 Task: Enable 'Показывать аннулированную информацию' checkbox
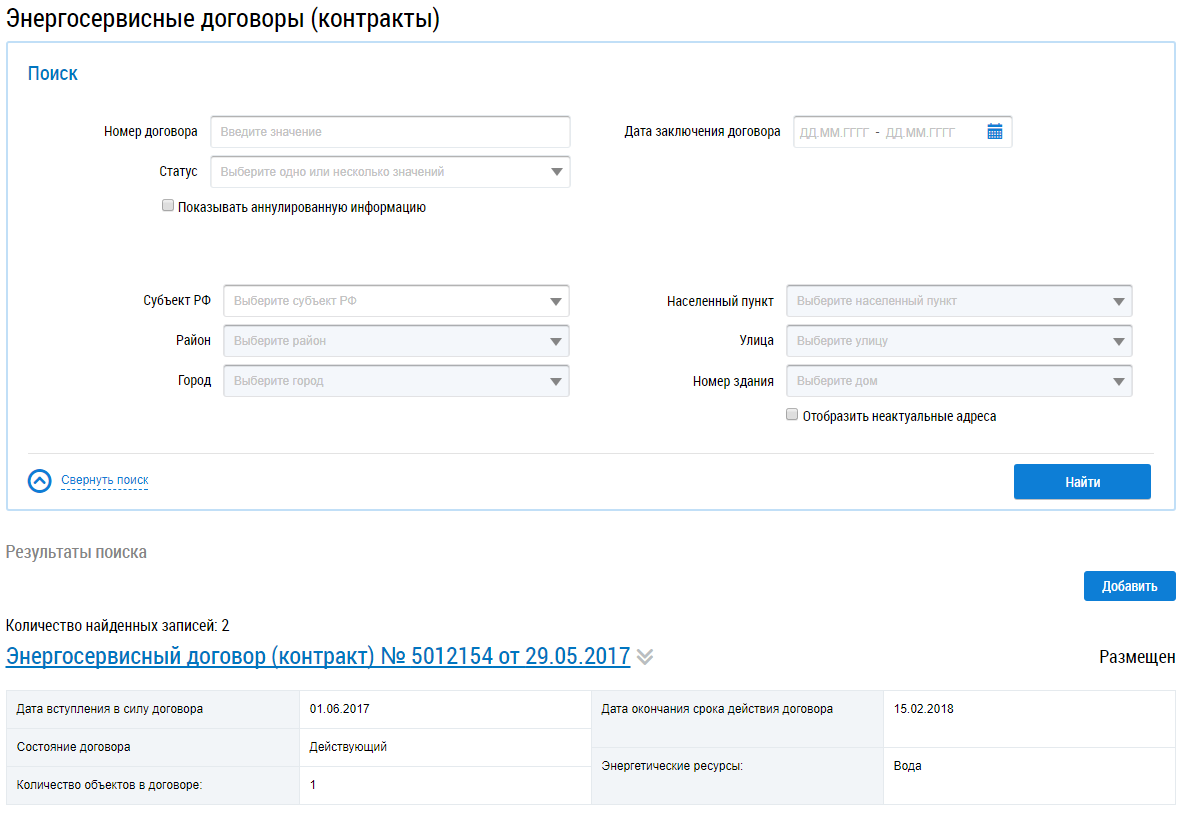click(x=168, y=207)
